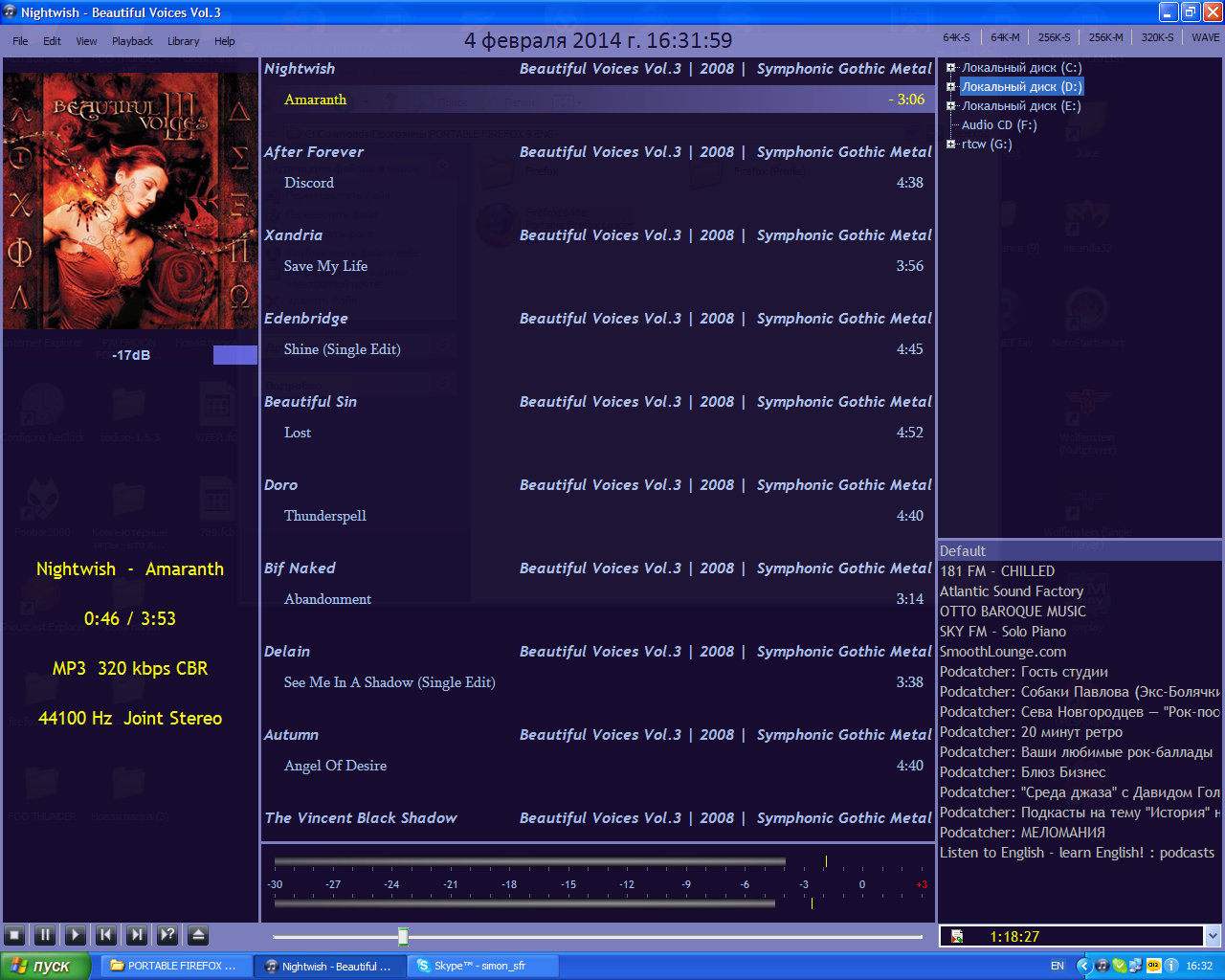Select OTTO BAROQUE MUSIC station
Screen dimensions: 1225x980
pos(1080,612)
